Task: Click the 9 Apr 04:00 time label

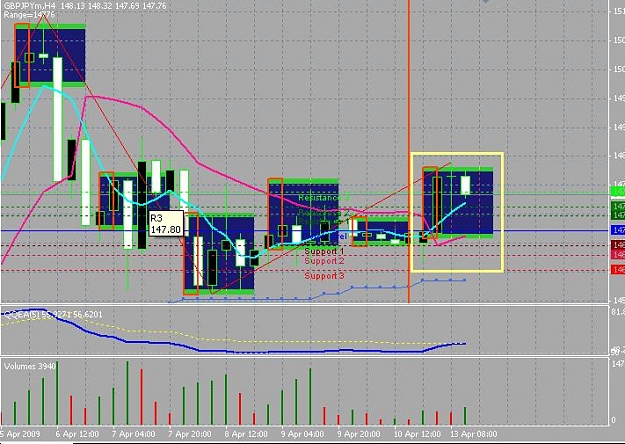Action: tap(302, 434)
